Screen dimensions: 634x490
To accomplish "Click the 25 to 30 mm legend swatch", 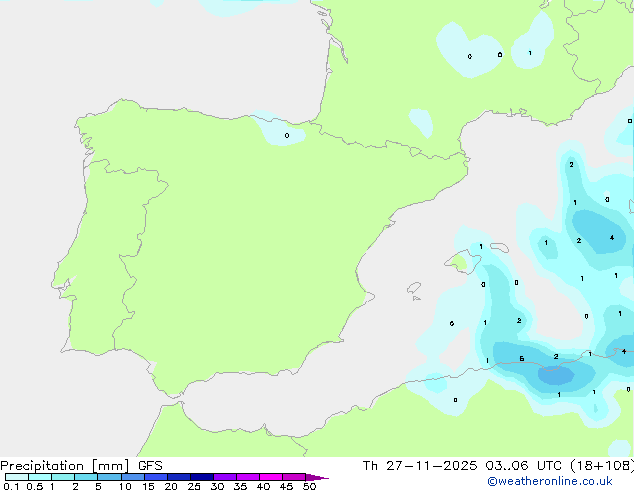I will click(x=201, y=477).
